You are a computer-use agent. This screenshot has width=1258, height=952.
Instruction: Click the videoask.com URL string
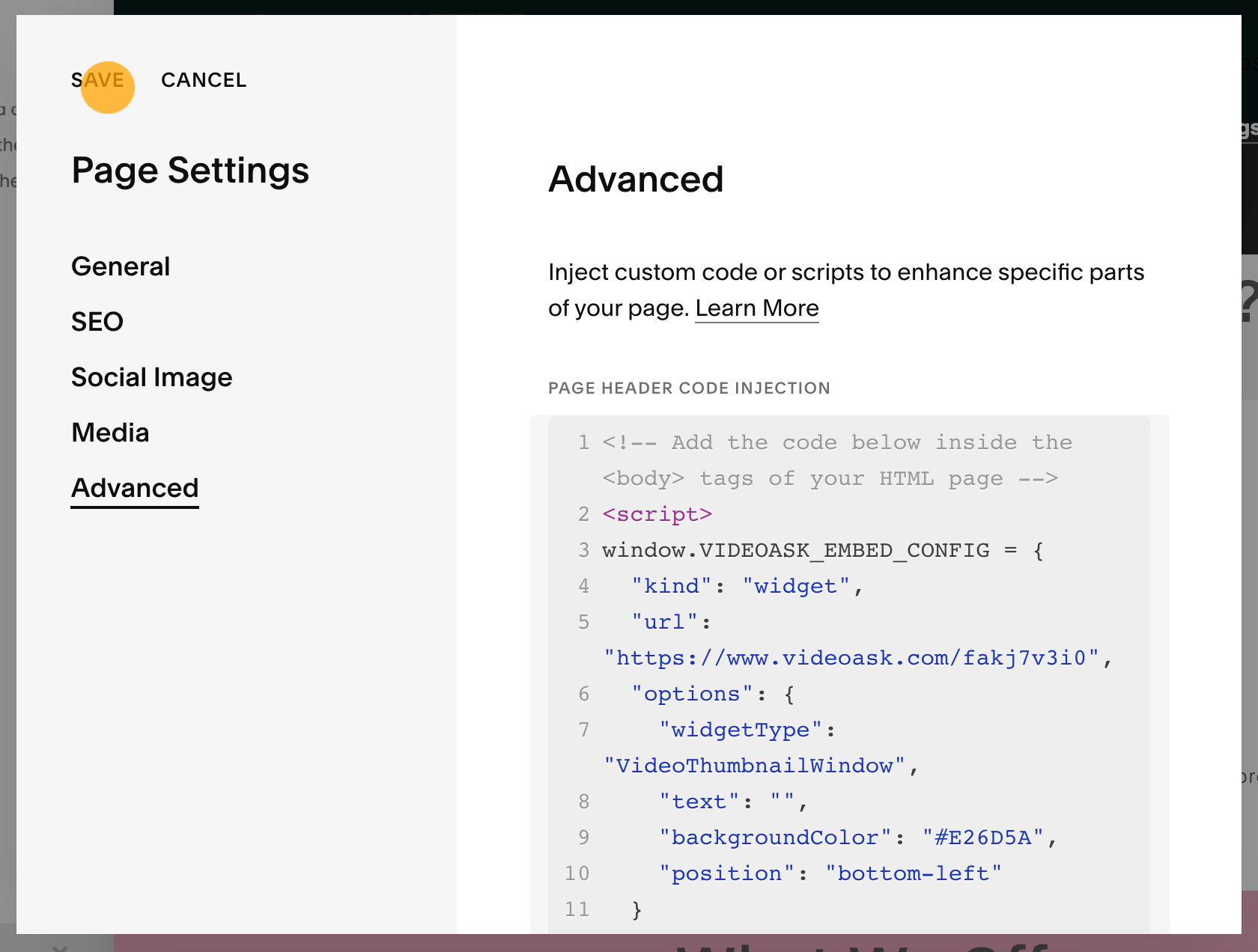pyautogui.click(x=851, y=658)
